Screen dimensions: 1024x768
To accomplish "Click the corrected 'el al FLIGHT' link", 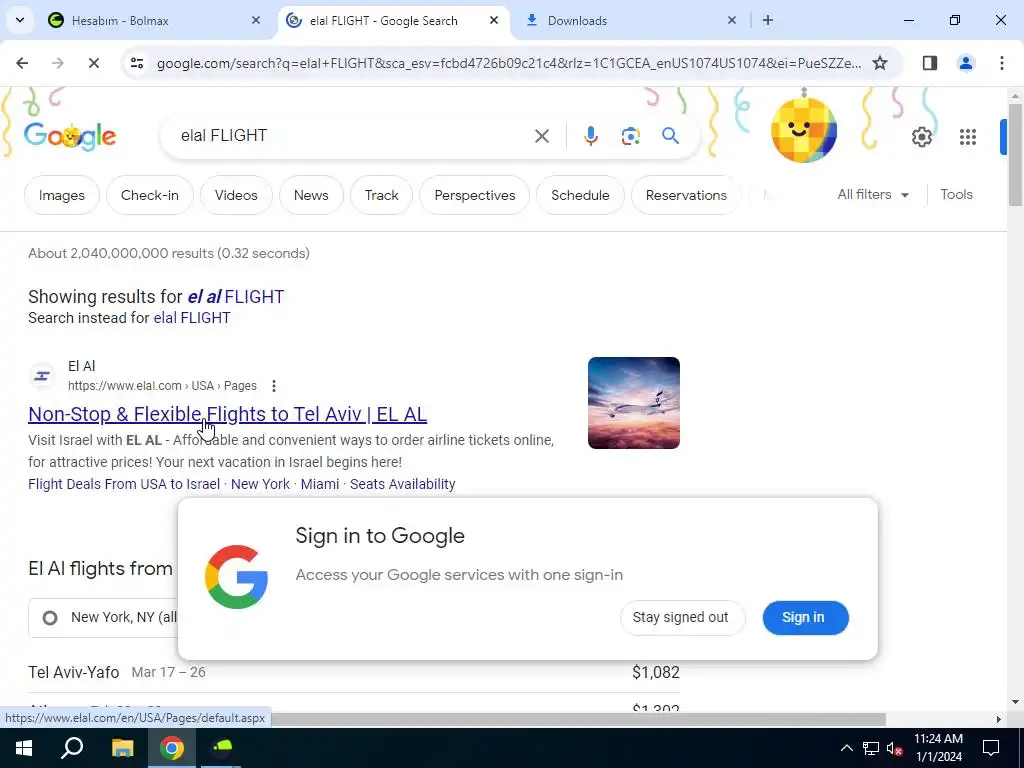I will 236,296.
